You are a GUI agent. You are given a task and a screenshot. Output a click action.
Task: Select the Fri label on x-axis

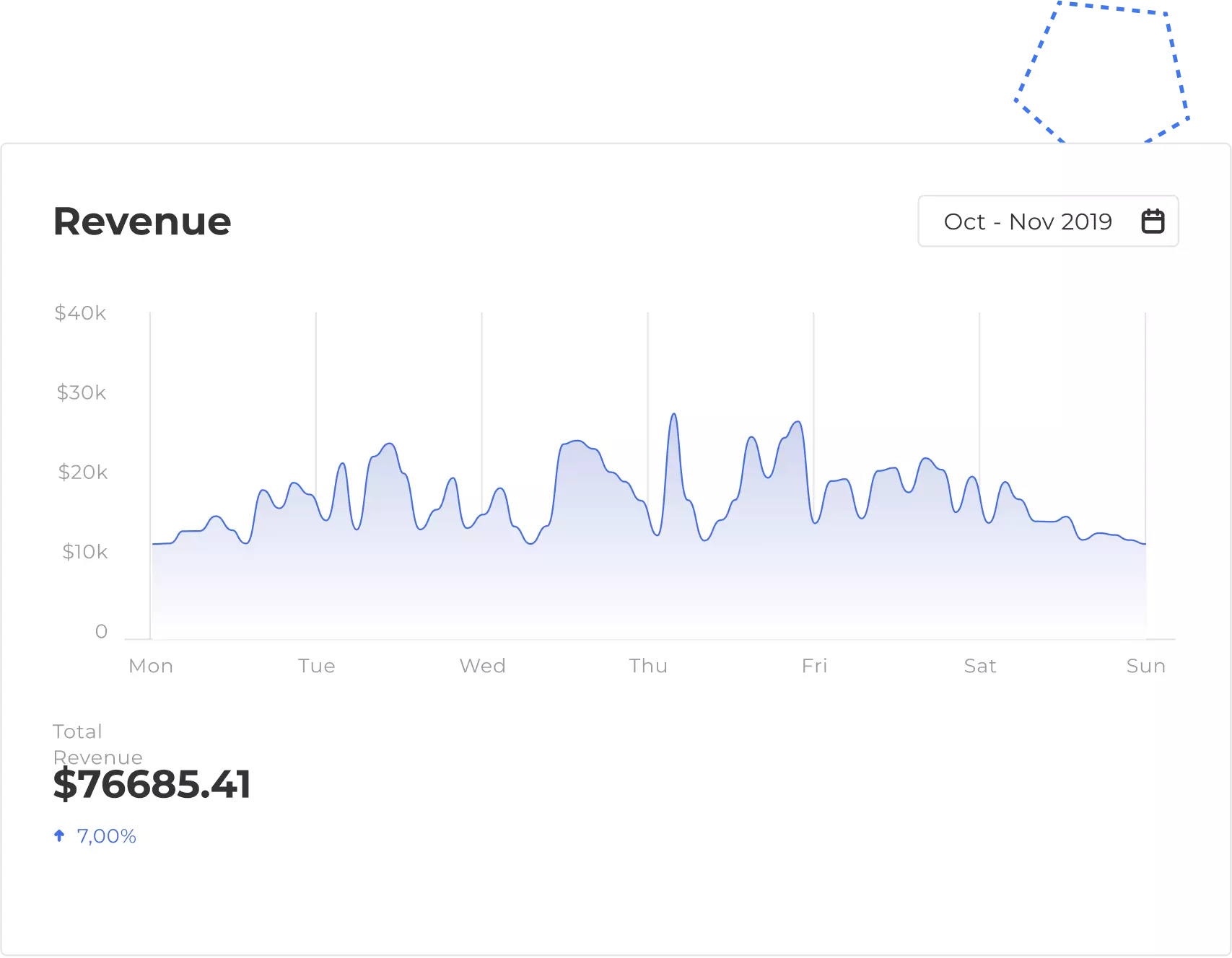[x=814, y=666]
